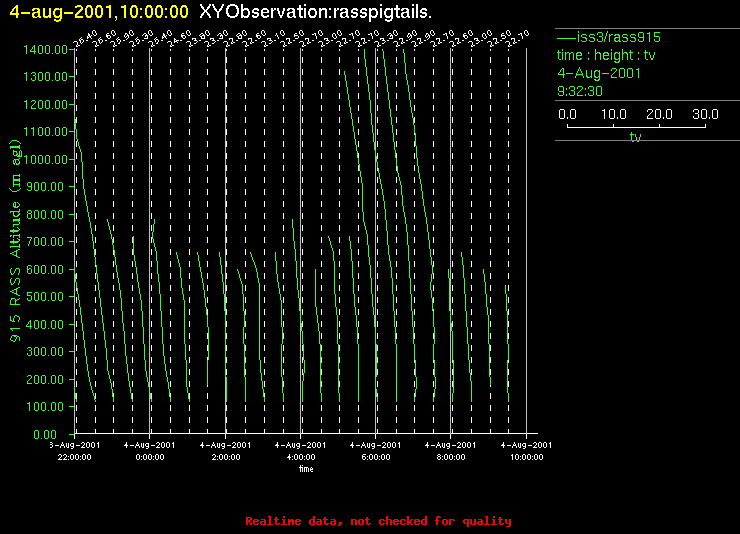The width and height of the screenshot is (740, 534).
Task: Click the '0:00:00' time axis label
Action: pyautogui.click(x=150, y=457)
